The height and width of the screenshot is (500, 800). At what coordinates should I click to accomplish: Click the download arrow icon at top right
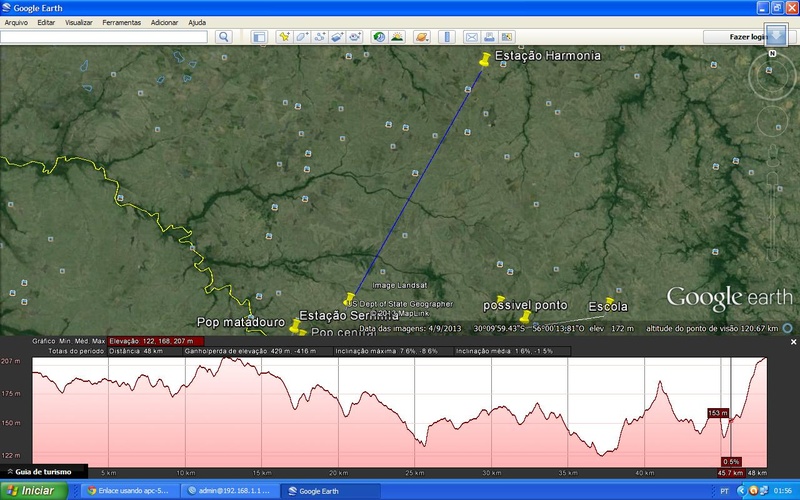tap(776, 36)
